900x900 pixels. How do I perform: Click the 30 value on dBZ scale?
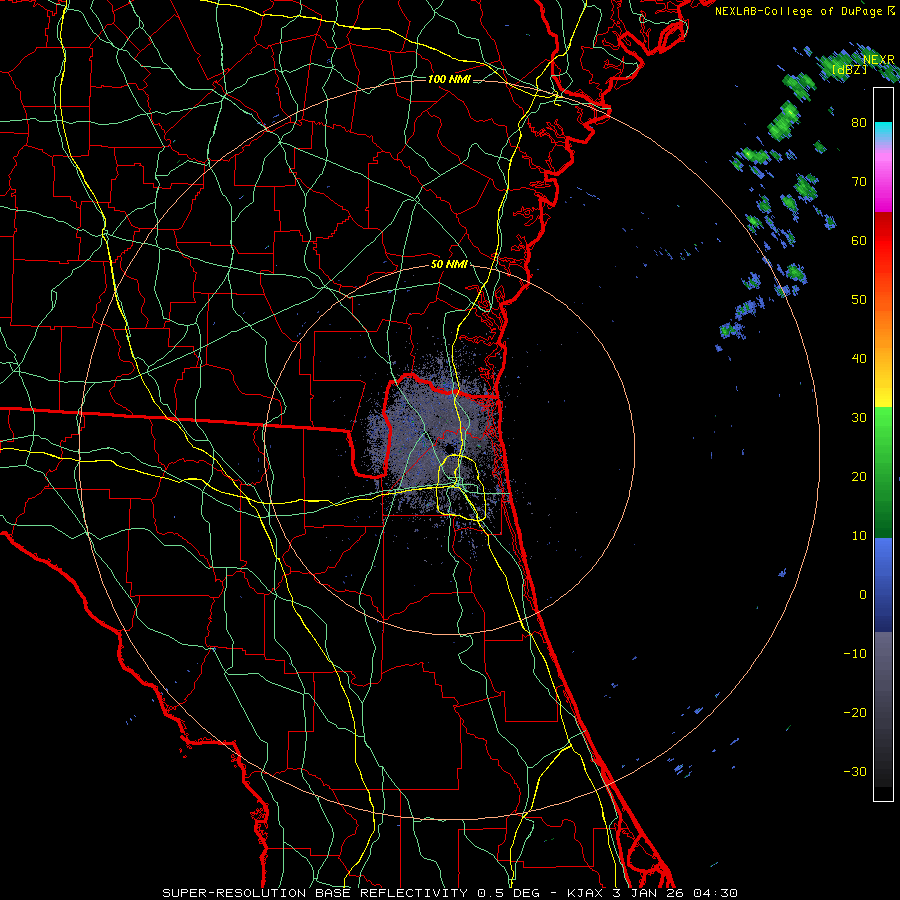pos(859,417)
